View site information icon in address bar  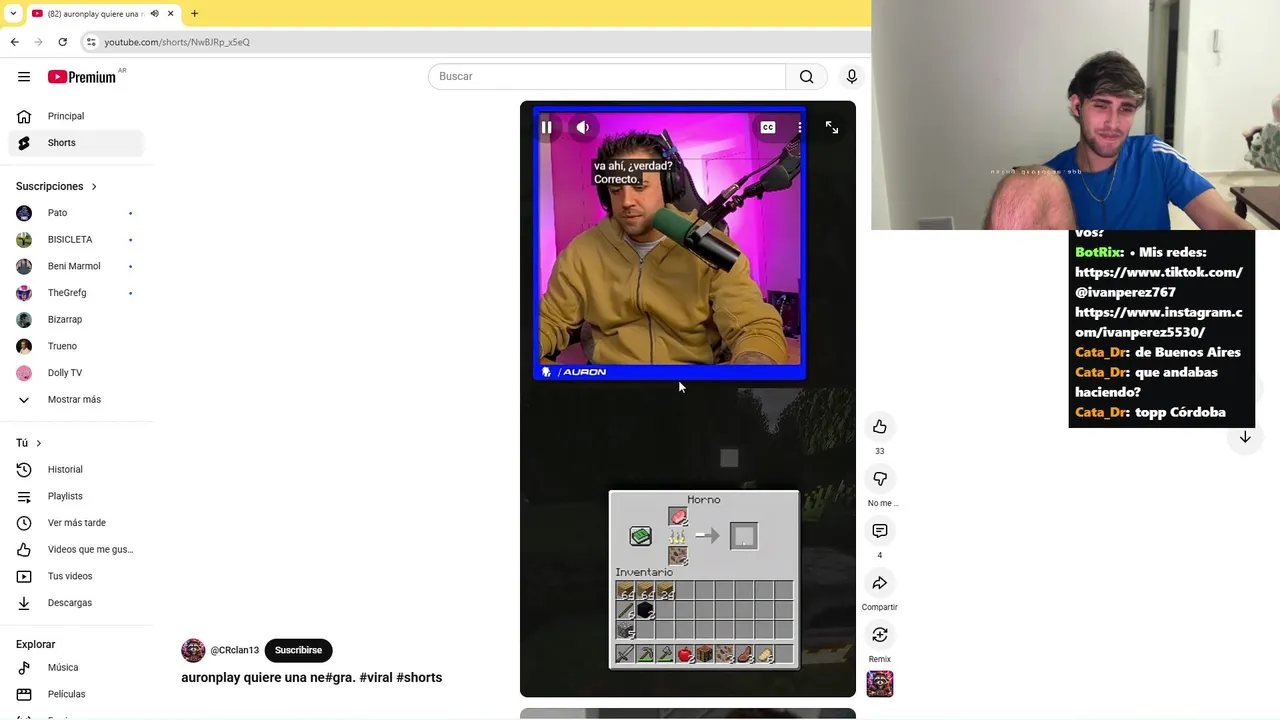click(91, 42)
